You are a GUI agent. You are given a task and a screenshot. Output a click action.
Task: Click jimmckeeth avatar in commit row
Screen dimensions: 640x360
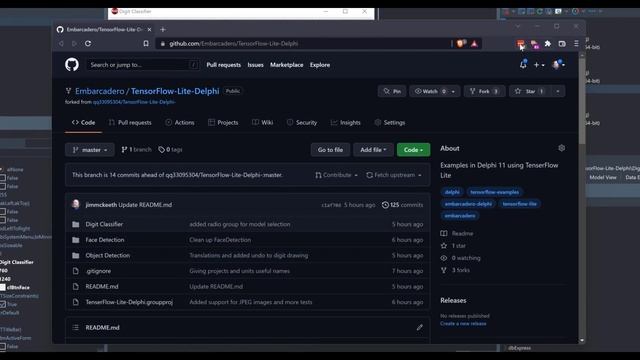click(x=76, y=204)
